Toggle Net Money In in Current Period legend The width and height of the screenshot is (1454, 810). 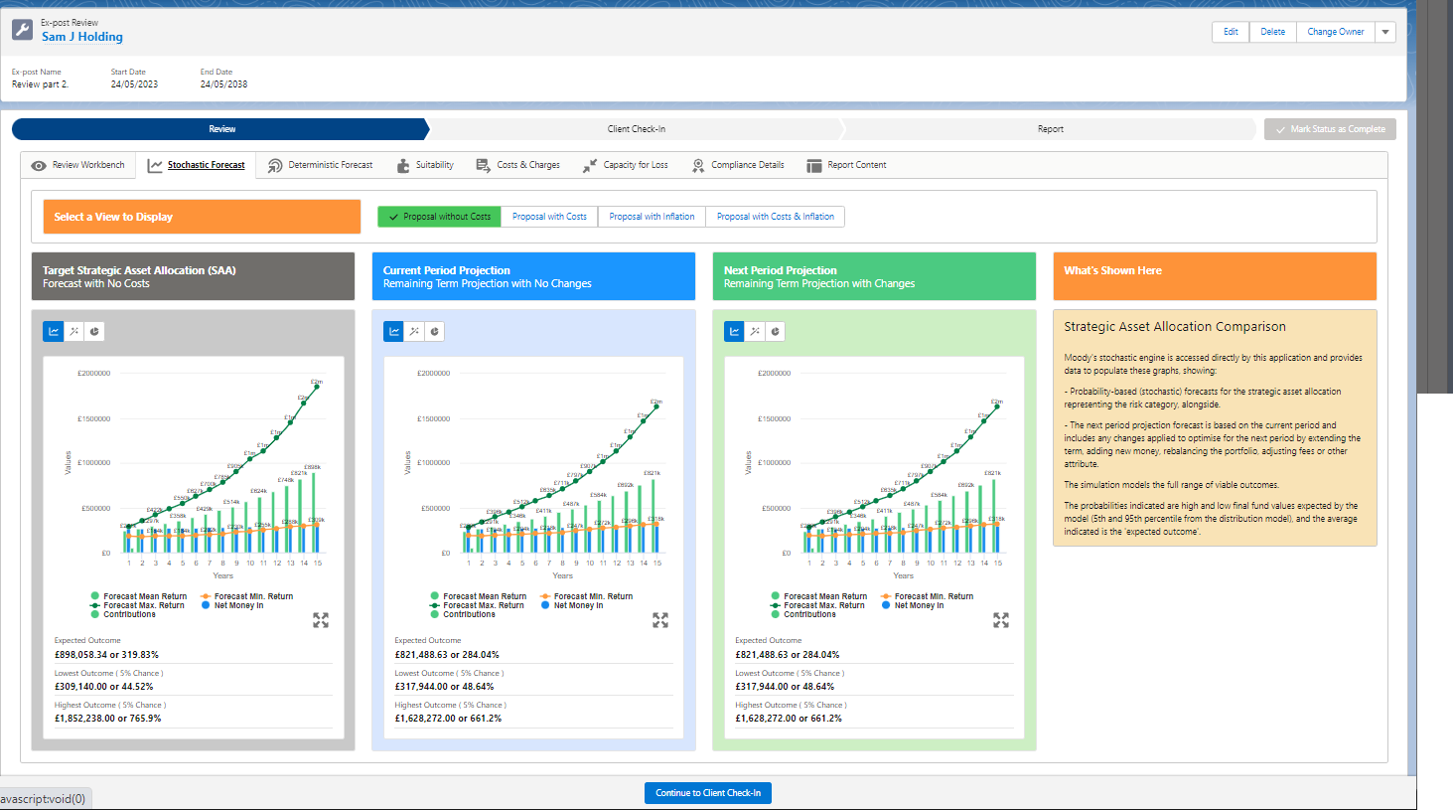(x=572, y=605)
